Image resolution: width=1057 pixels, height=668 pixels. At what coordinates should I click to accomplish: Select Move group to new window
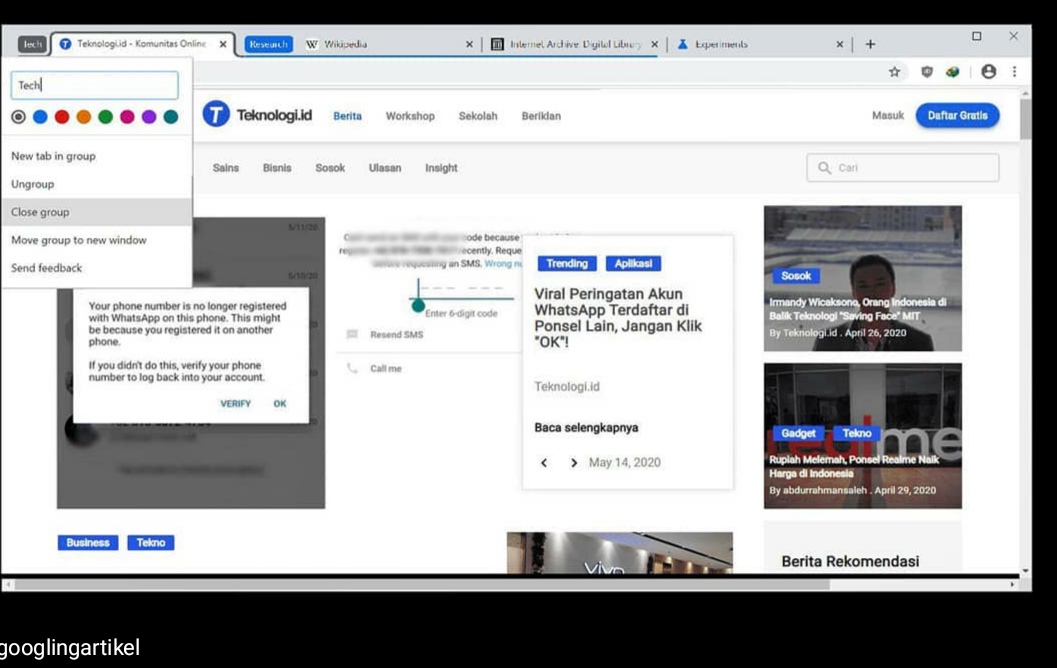pyautogui.click(x=96, y=240)
